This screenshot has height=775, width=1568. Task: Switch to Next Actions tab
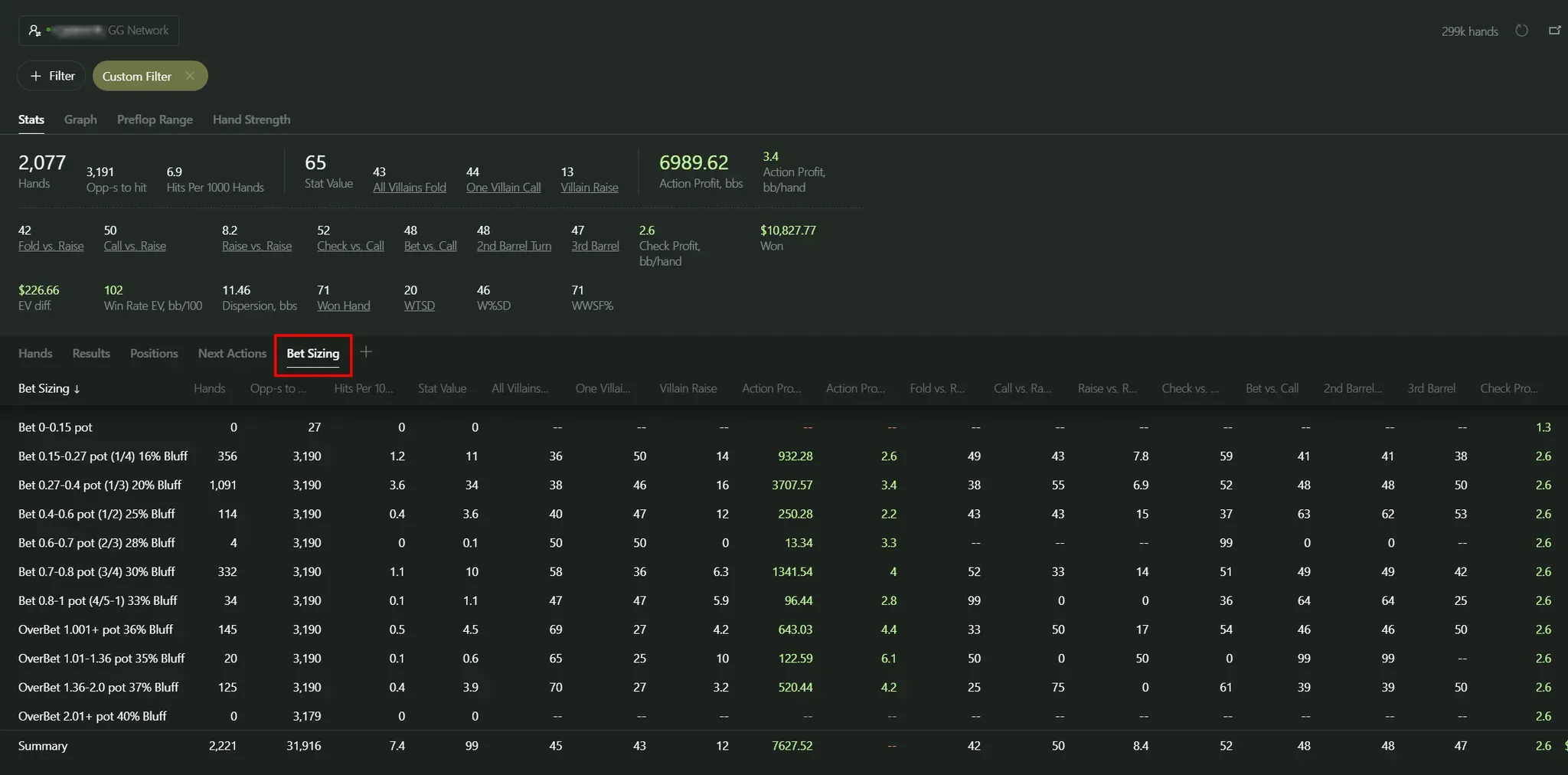coord(232,353)
